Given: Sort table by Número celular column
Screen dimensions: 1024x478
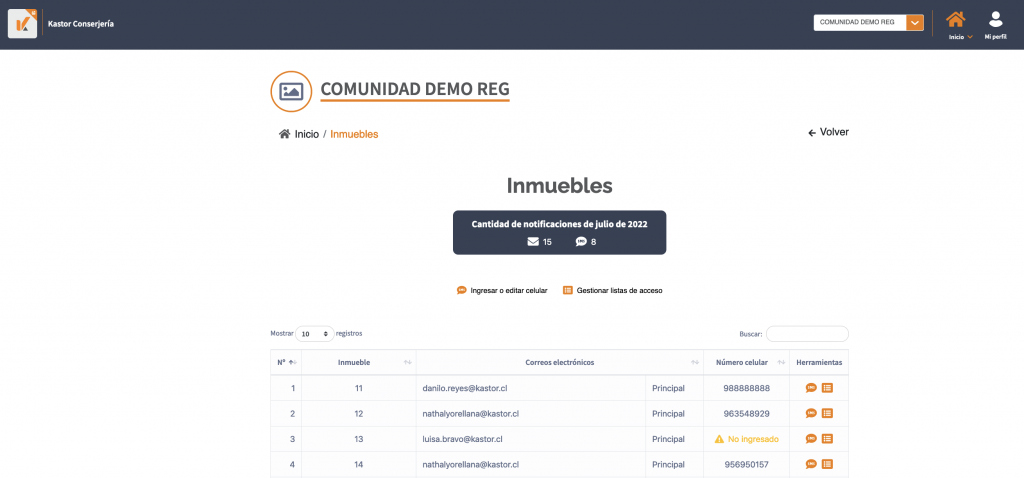Looking at the screenshot, I should click(746, 362).
